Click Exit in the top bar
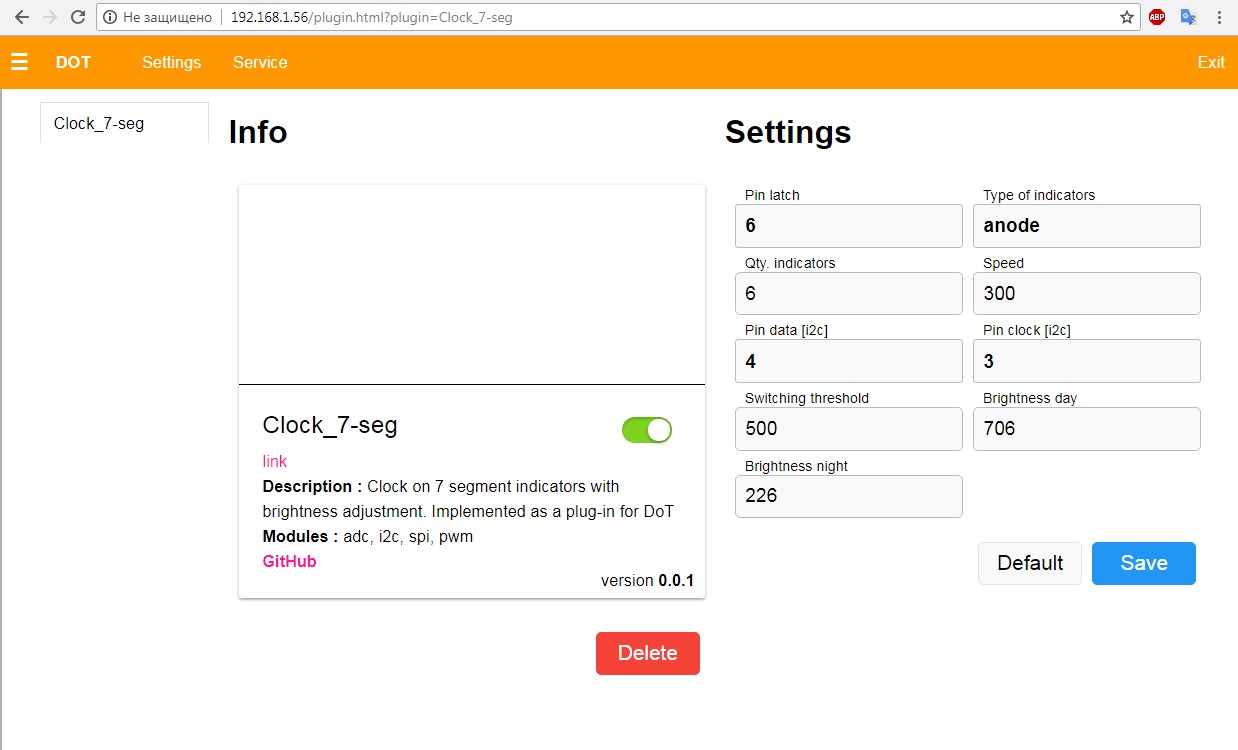The width and height of the screenshot is (1238, 750). coord(1210,62)
